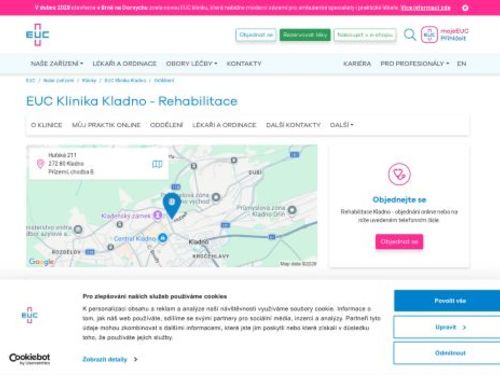Click the banner link Více informací zde
The height and width of the screenshot is (375, 500).
click(x=426, y=8)
